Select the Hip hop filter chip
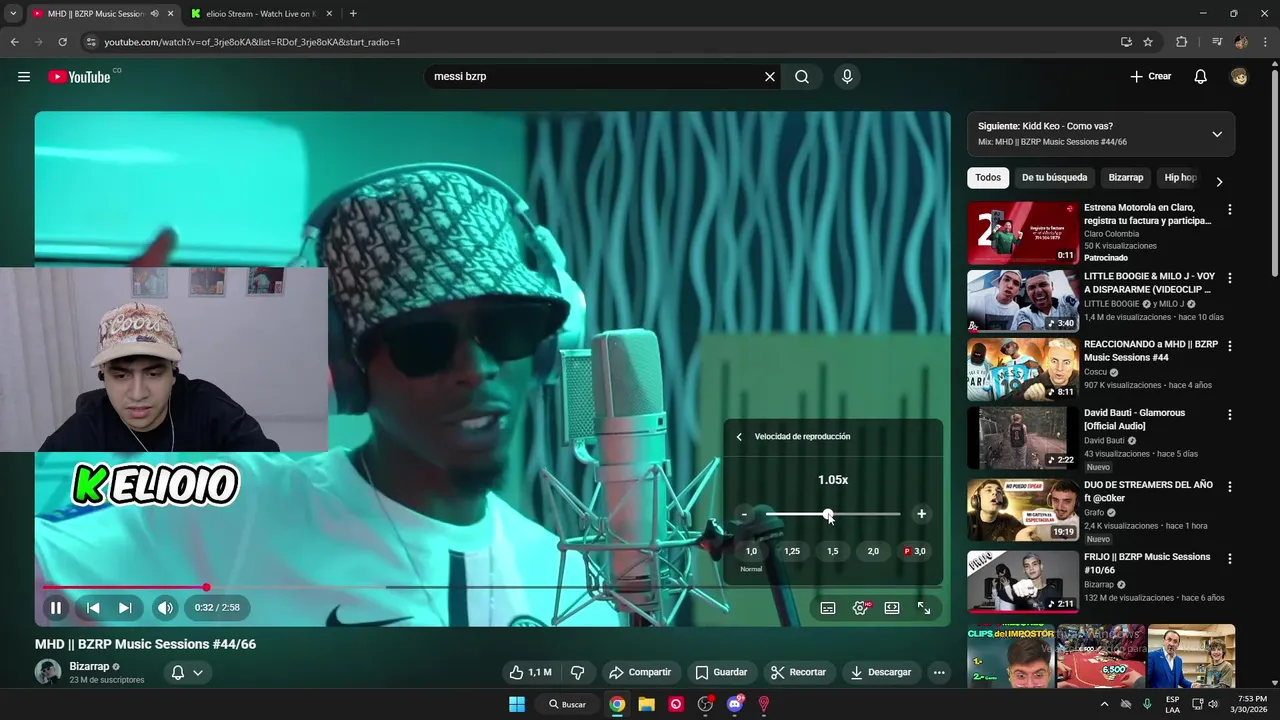1280x720 pixels. tap(1180, 178)
